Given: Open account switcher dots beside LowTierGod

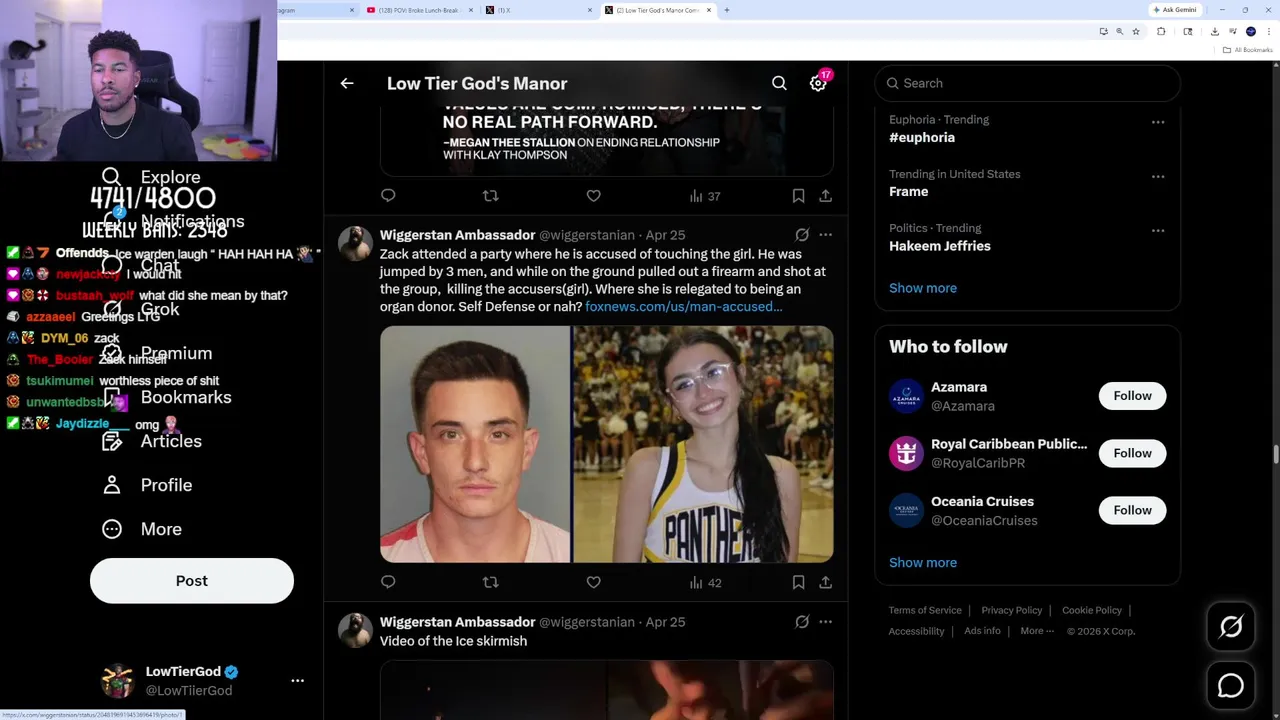Looking at the screenshot, I should [297, 680].
